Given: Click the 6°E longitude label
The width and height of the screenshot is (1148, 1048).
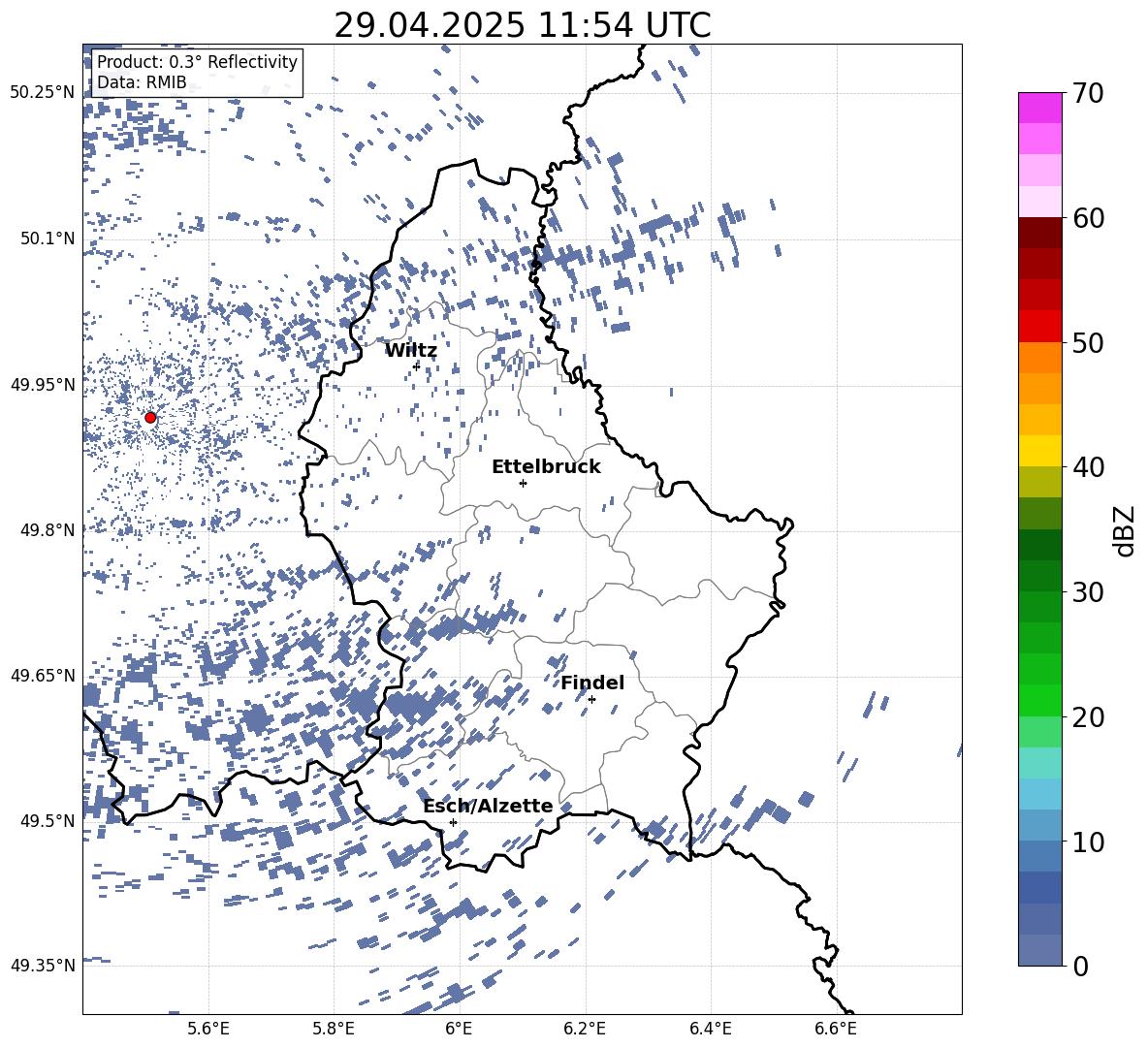Looking at the screenshot, I should [459, 1029].
